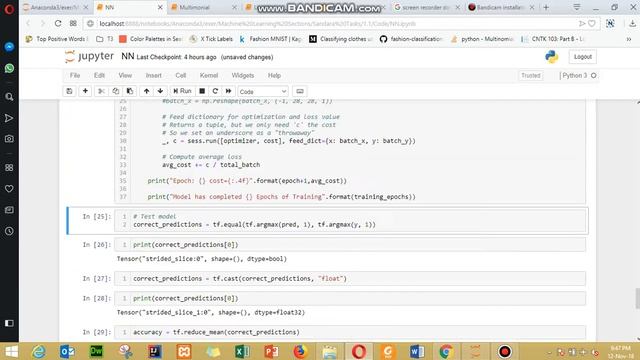Go back in browser history
Screen dimensions: 640x360
click(28, 24)
